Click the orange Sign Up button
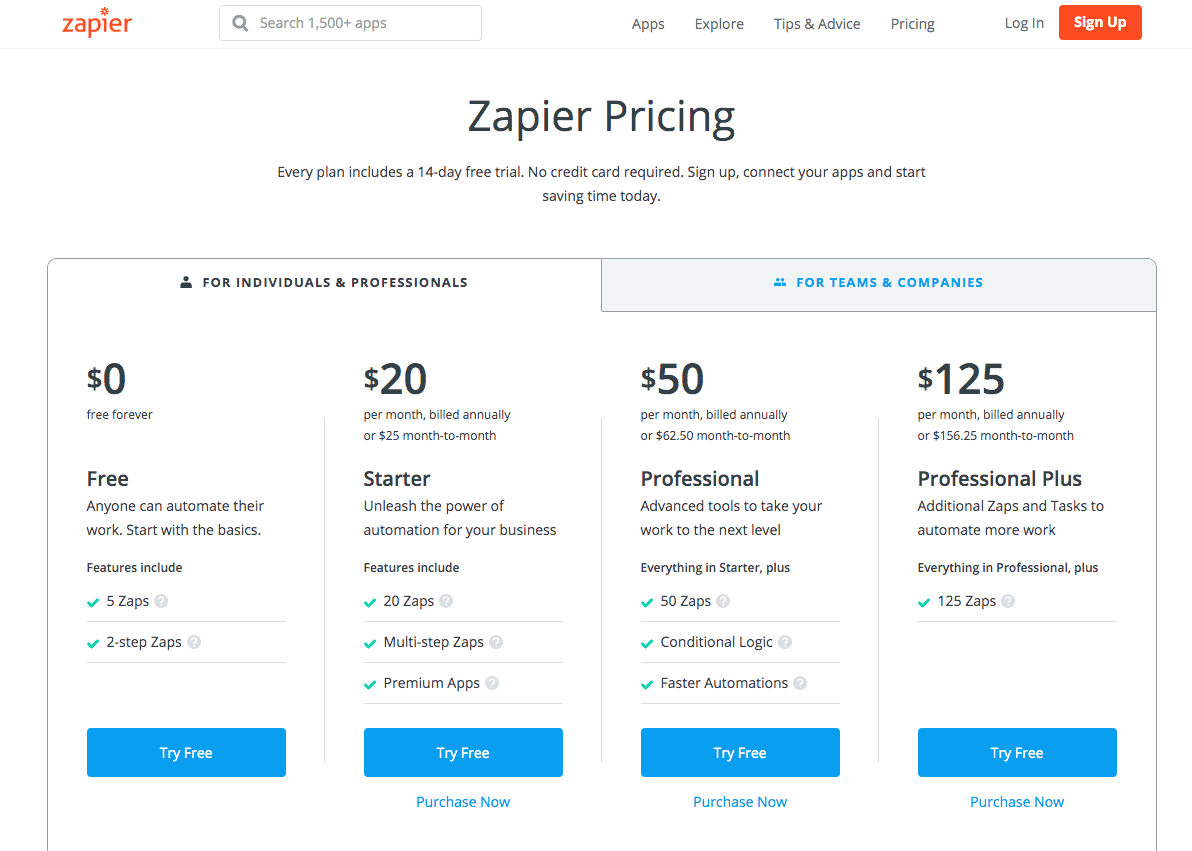 click(1100, 21)
